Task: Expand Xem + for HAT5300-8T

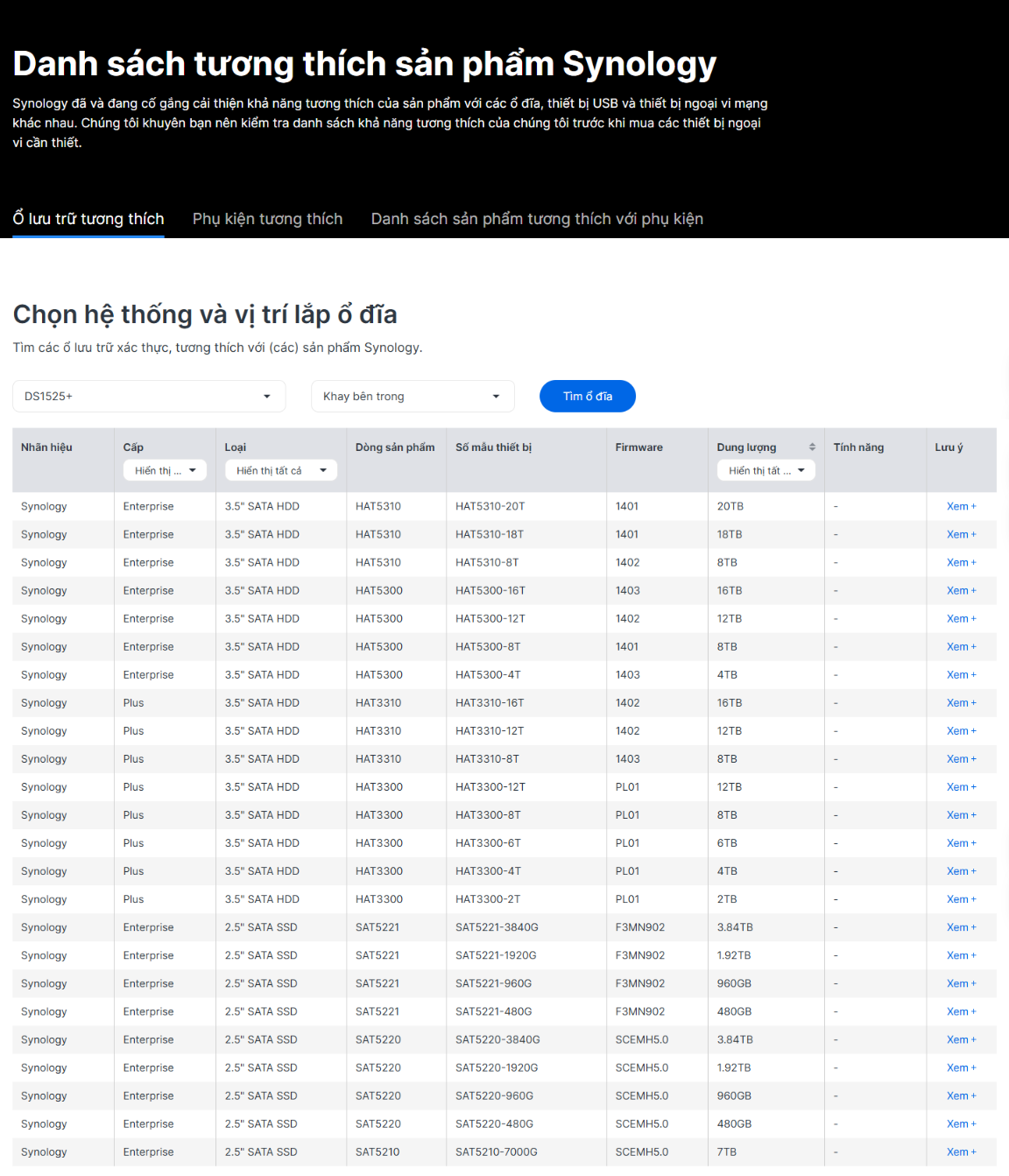Action: coord(961,646)
